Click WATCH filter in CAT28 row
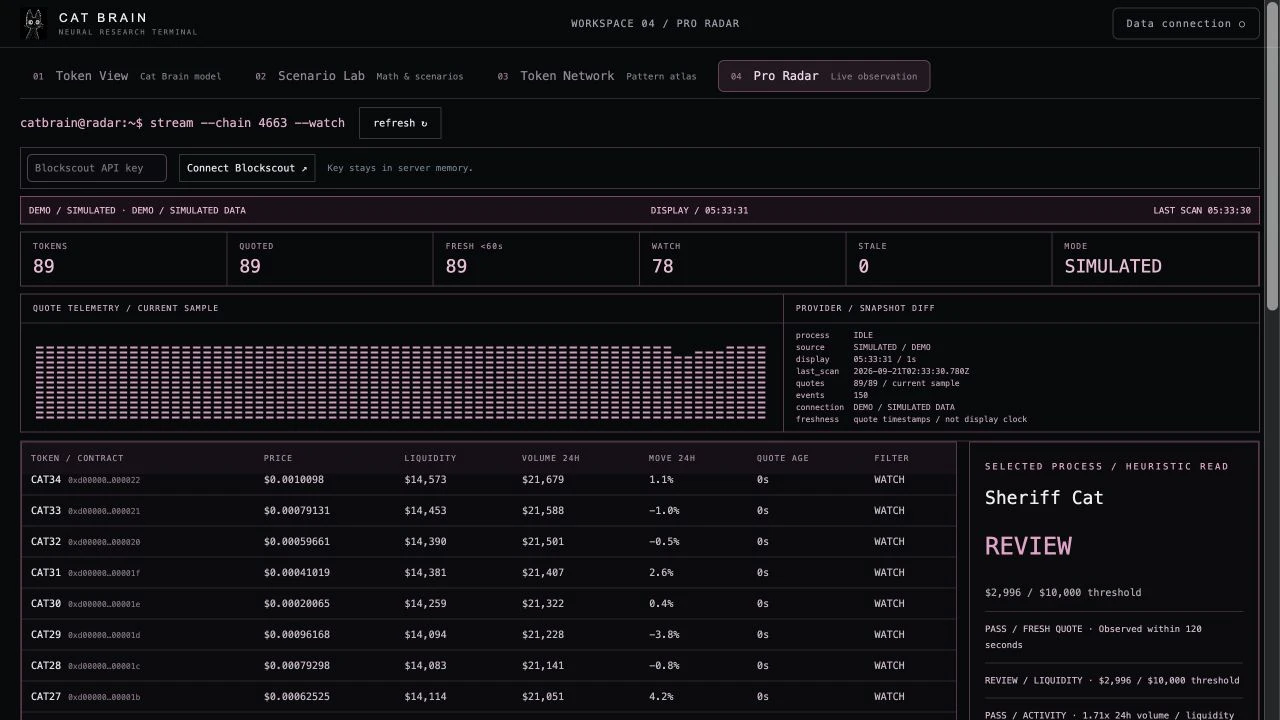 click(889, 666)
